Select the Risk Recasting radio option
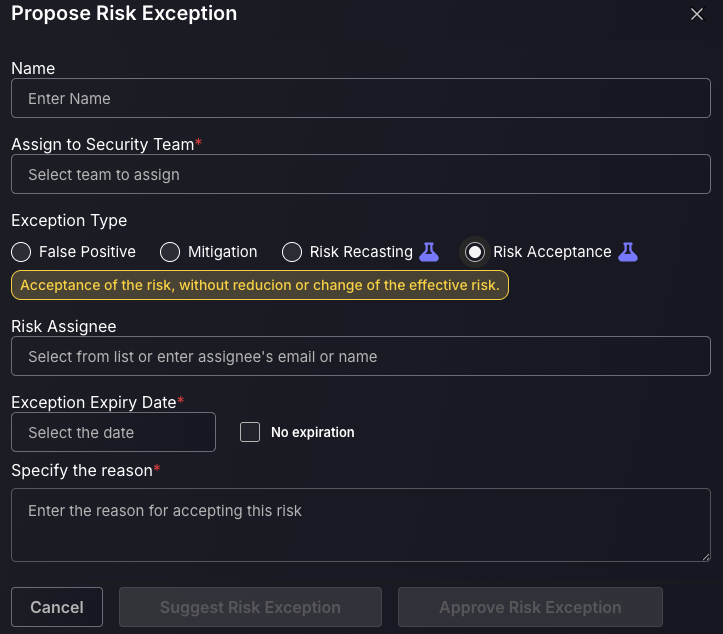 coord(292,252)
